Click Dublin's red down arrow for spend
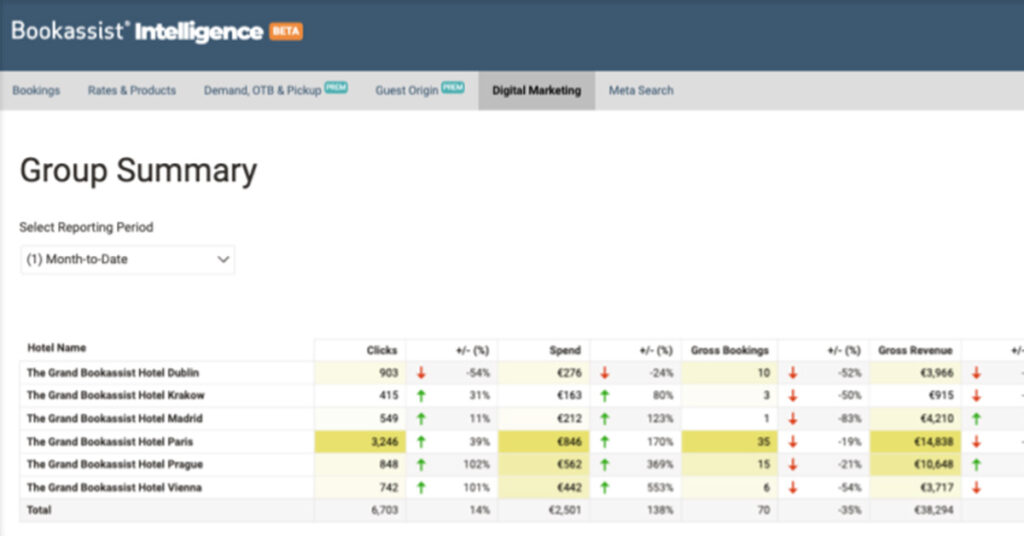The height and width of the screenshot is (536, 1024). pos(605,373)
